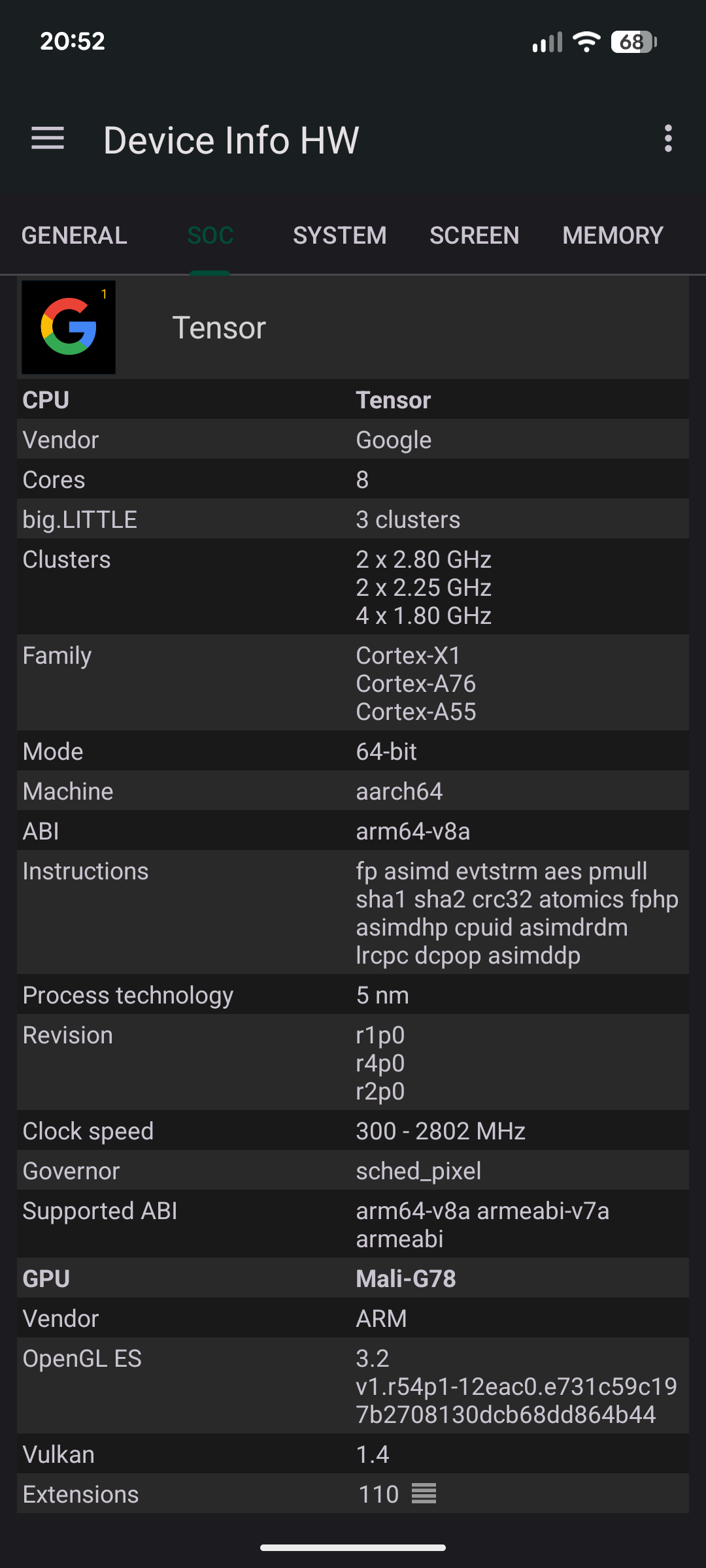706x1568 pixels.
Task: Tap the cellular signal bars icon
Action: tap(547, 42)
